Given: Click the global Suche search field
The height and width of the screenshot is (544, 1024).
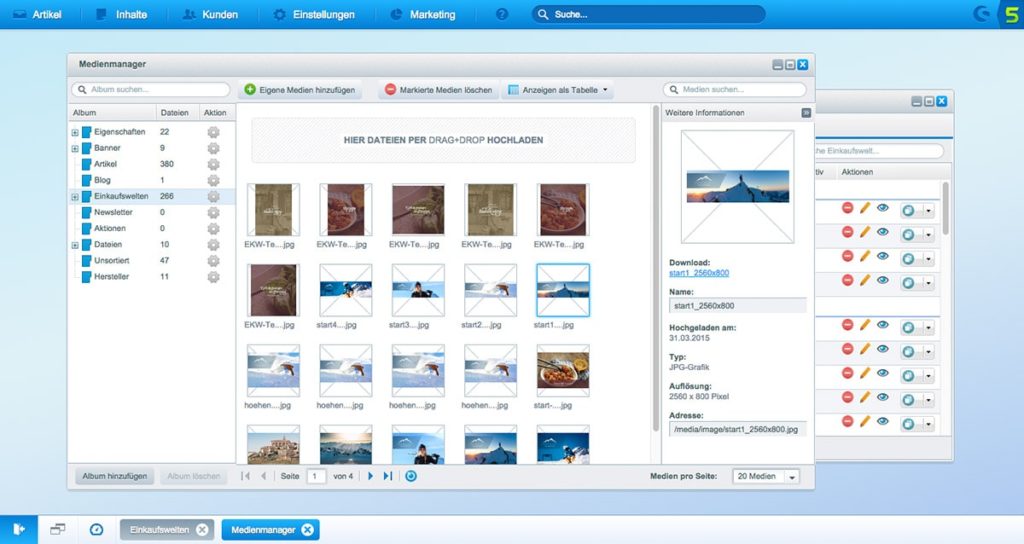Looking at the screenshot, I should click(x=648, y=14).
